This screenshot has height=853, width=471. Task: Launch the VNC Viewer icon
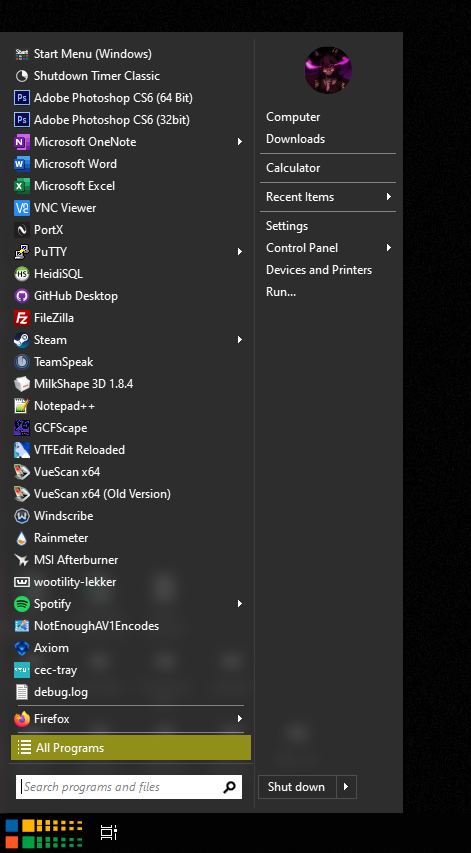(x=22, y=208)
